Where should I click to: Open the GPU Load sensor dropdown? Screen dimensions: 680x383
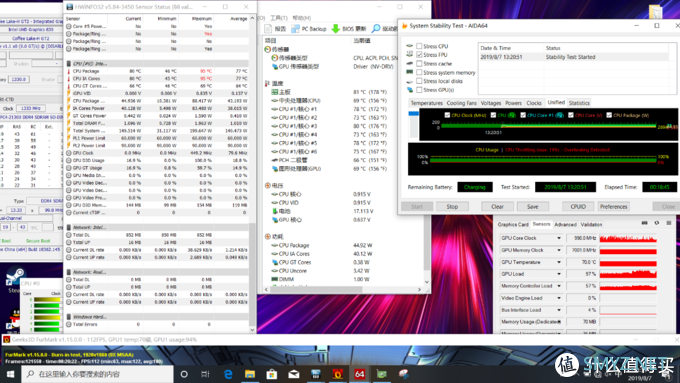pyautogui.click(x=559, y=274)
